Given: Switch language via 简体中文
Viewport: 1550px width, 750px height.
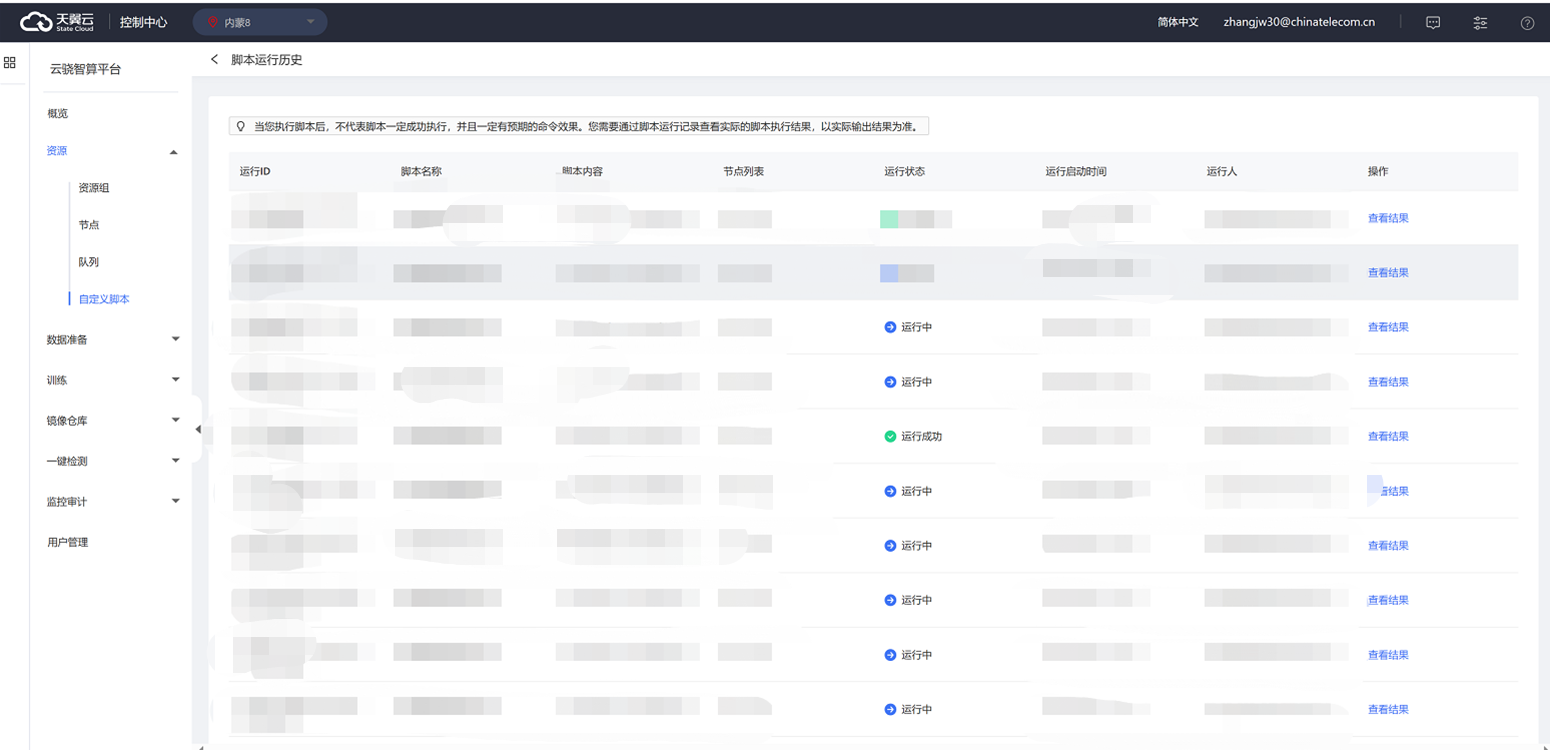Looking at the screenshot, I should (x=1178, y=22).
